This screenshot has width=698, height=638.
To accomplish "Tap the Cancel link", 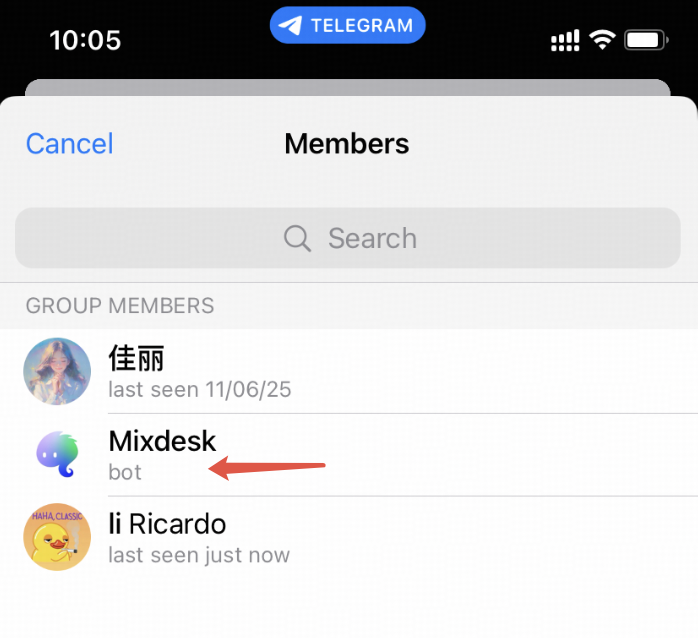I will tap(69, 143).
